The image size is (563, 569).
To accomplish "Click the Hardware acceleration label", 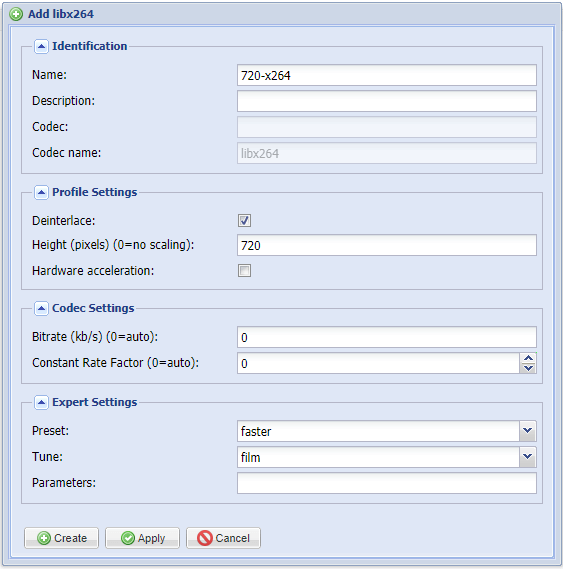I will pyautogui.click(x=93, y=271).
